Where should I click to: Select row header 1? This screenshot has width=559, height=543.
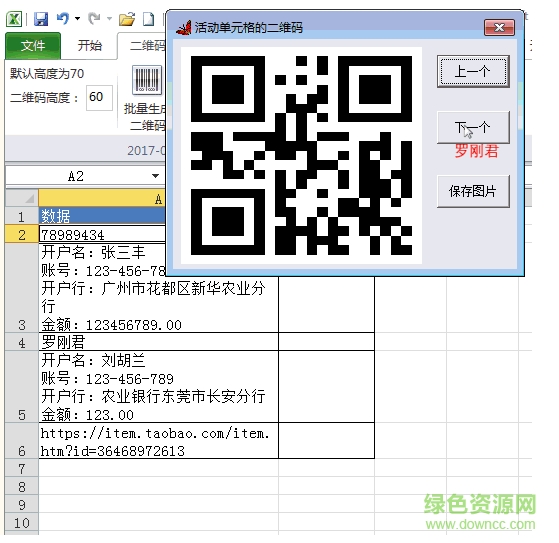pyautogui.click(x=22, y=216)
